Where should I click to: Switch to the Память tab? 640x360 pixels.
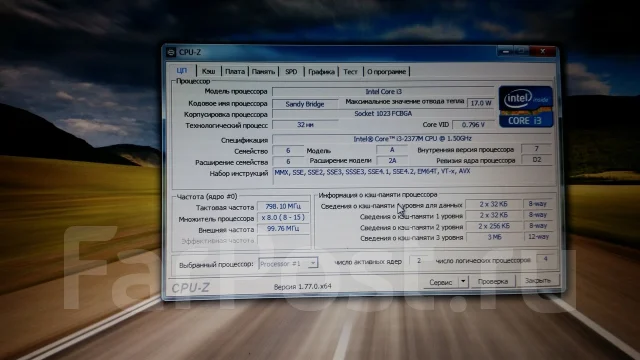click(x=263, y=71)
